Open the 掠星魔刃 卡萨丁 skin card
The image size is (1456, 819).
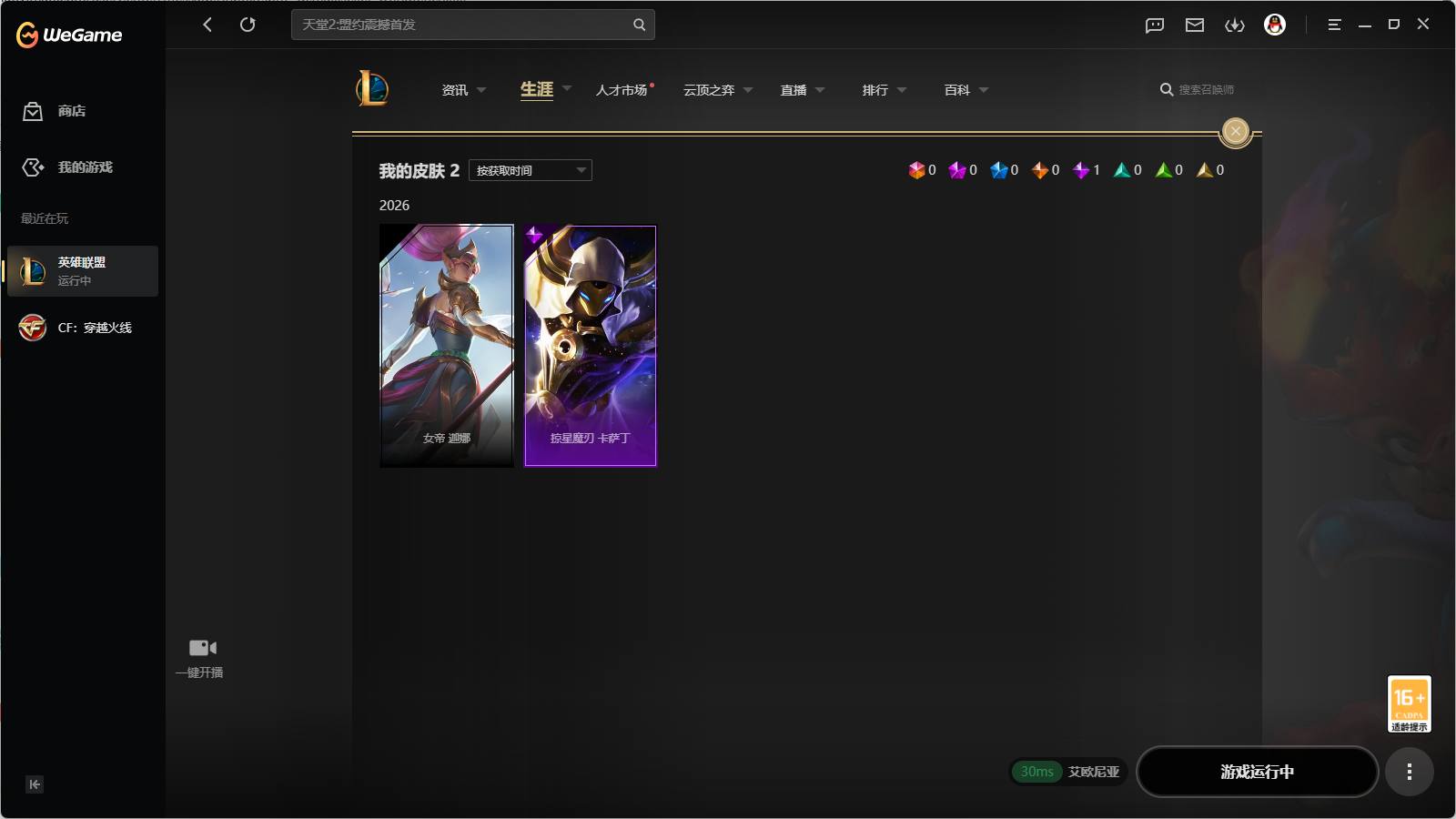(x=591, y=346)
